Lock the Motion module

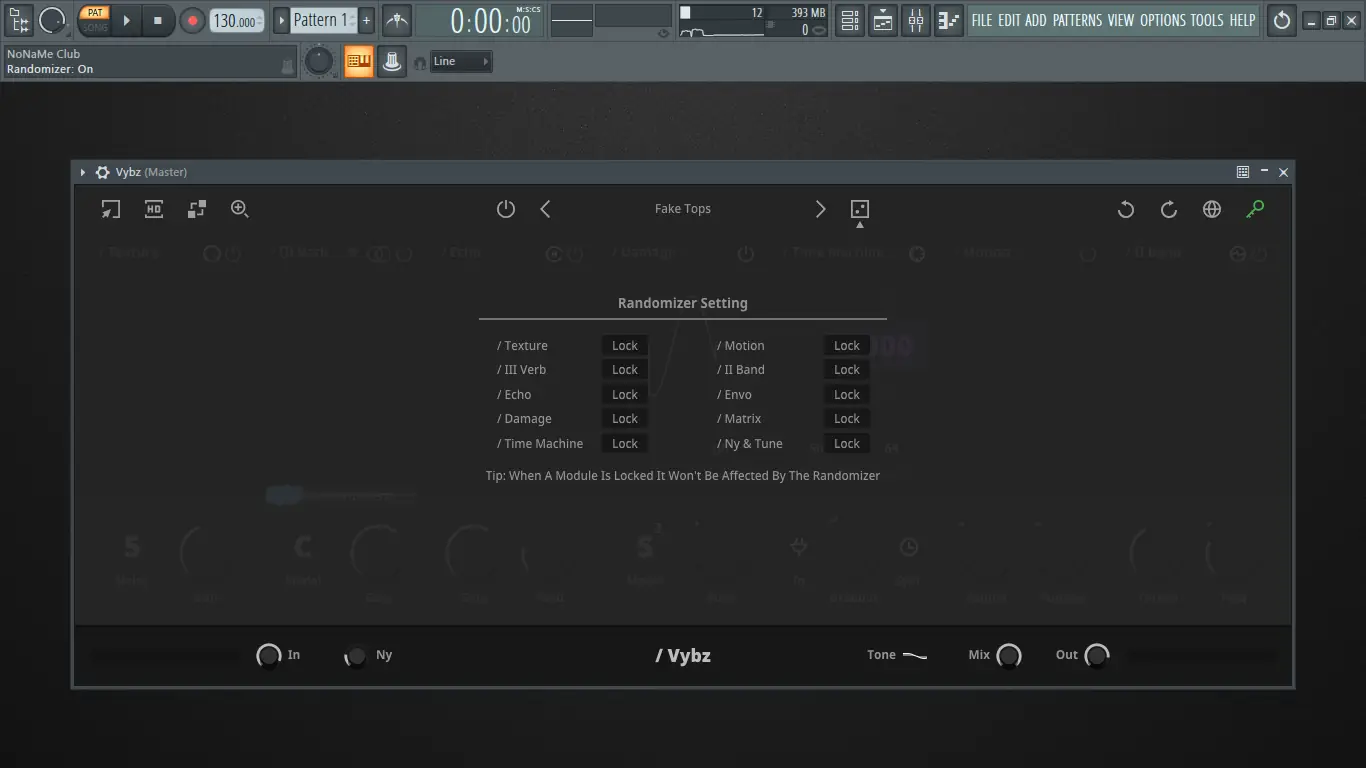[x=847, y=346]
